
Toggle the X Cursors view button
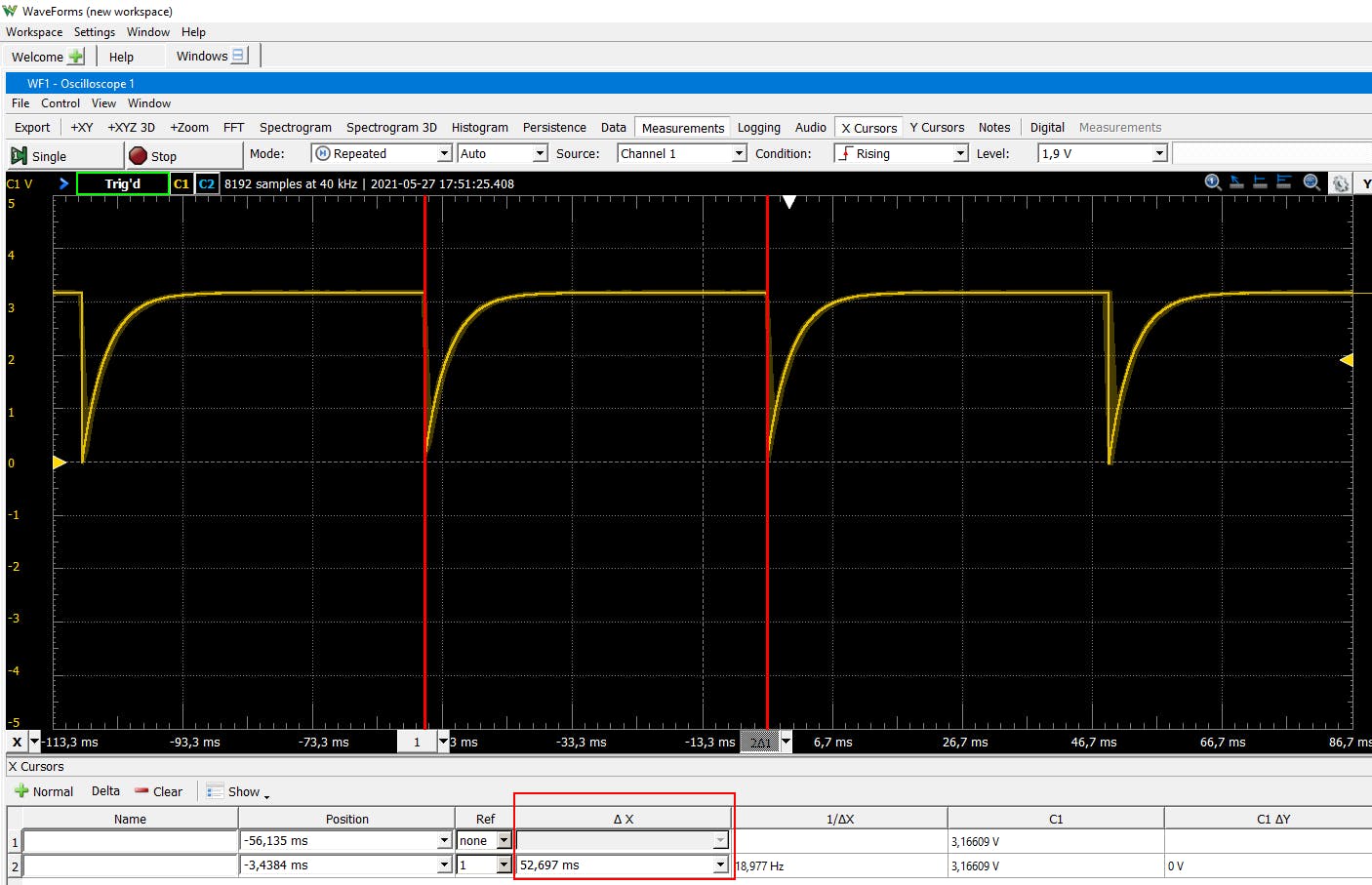coord(868,128)
